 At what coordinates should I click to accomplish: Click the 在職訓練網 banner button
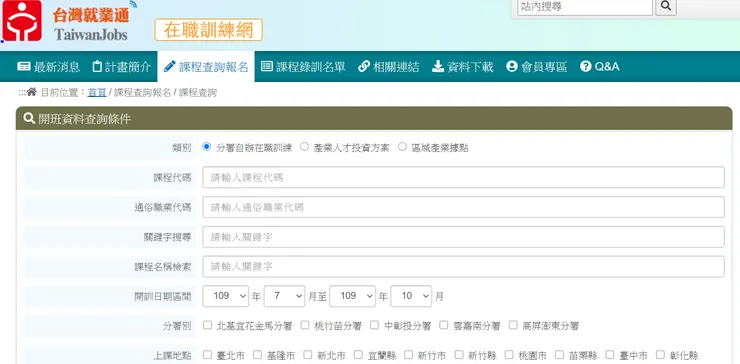[209, 30]
